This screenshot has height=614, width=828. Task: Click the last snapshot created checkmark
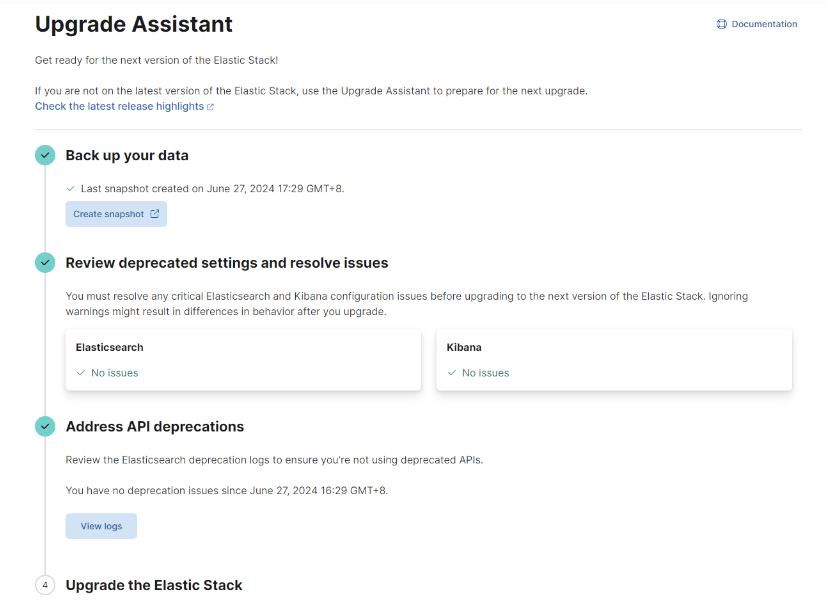click(71, 188)
